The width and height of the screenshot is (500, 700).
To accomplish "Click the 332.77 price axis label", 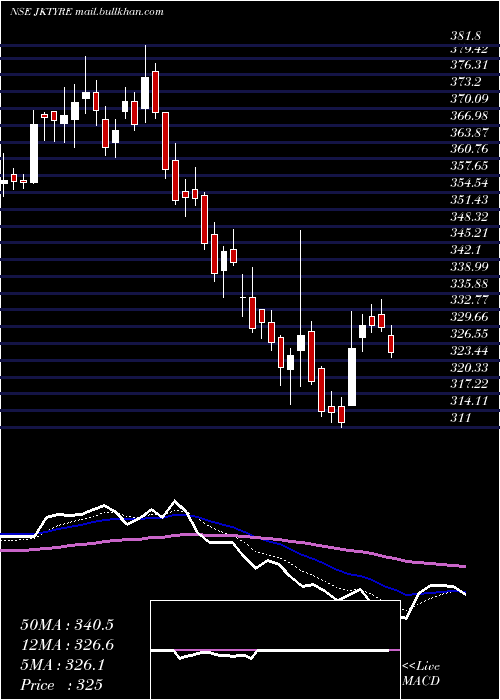I will pos(469,300).
